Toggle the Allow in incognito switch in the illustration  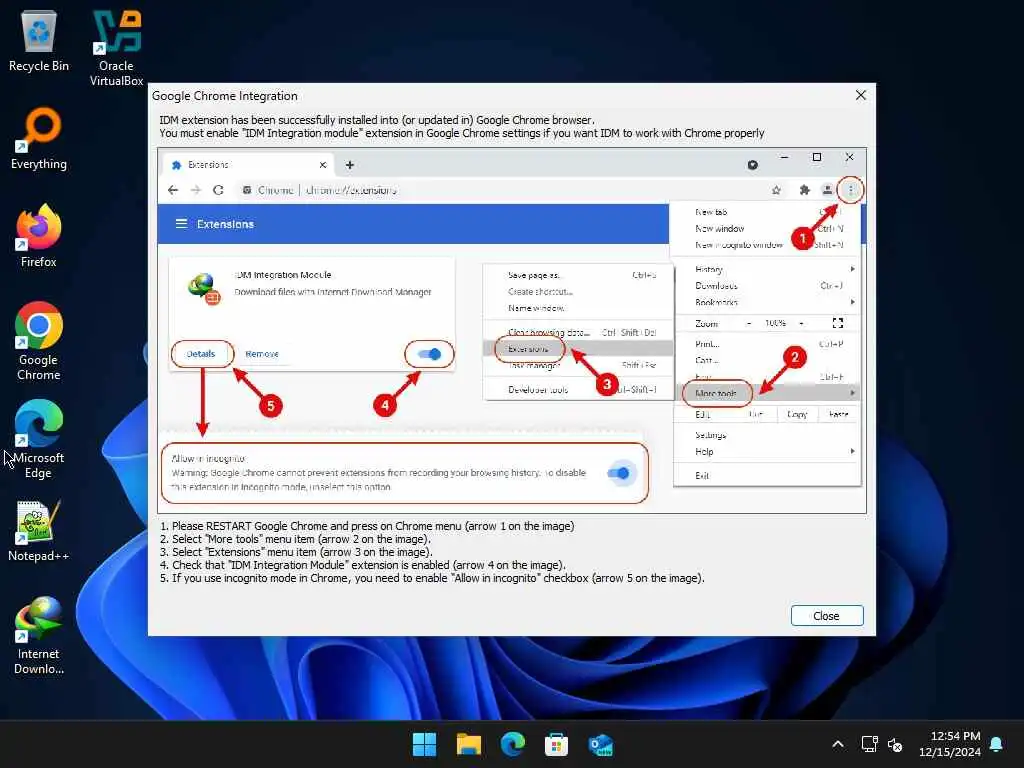[x=618, y=473]
